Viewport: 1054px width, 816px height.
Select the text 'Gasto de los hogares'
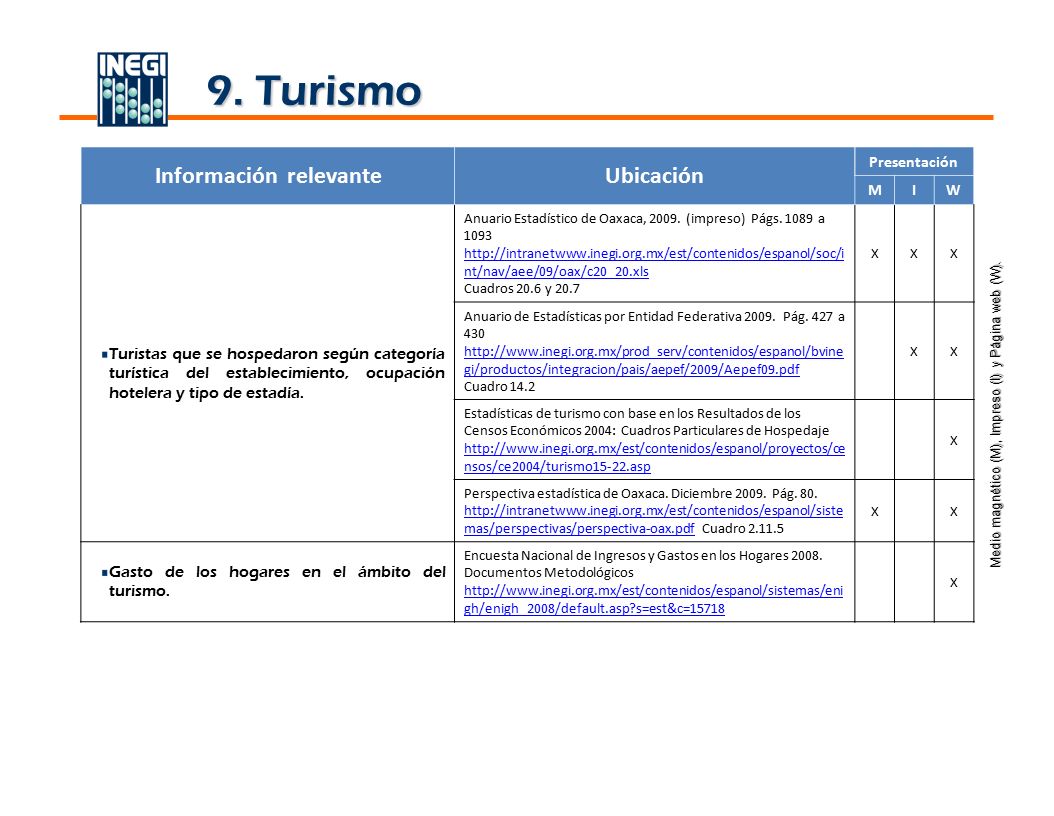click(199, 572)
